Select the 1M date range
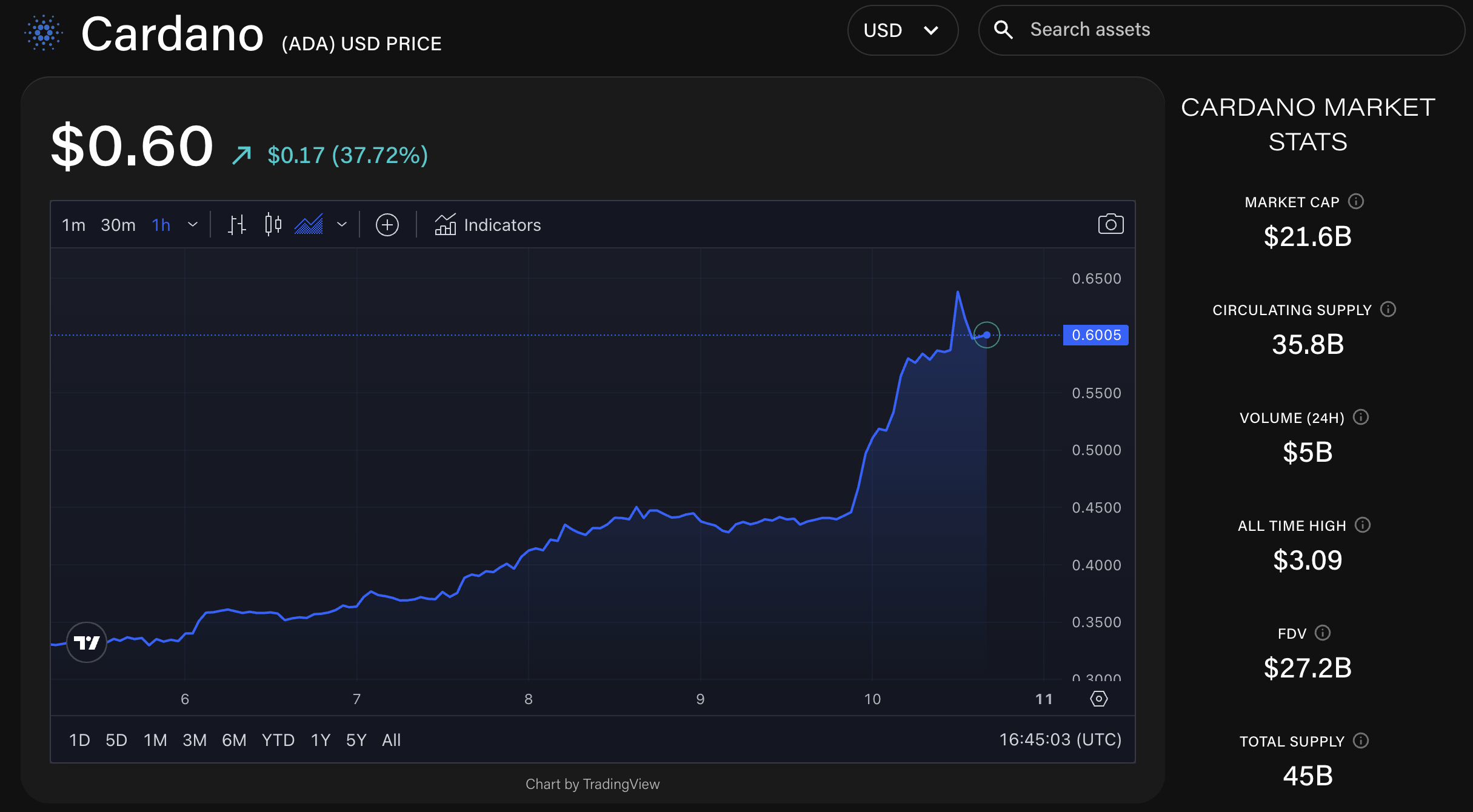 pyautogui.click(x=155, y=740)
